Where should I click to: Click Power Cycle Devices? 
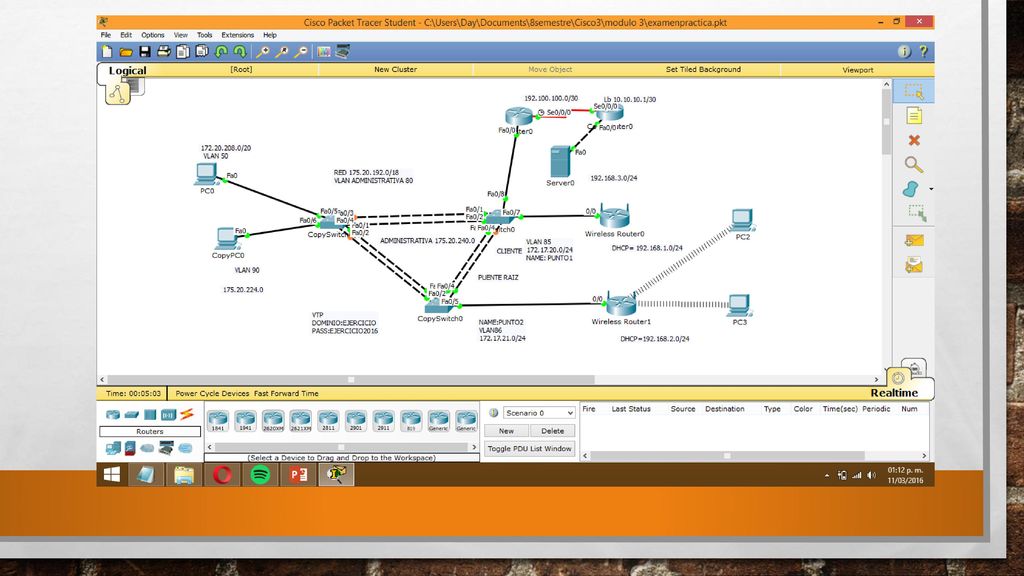point(212,394)
